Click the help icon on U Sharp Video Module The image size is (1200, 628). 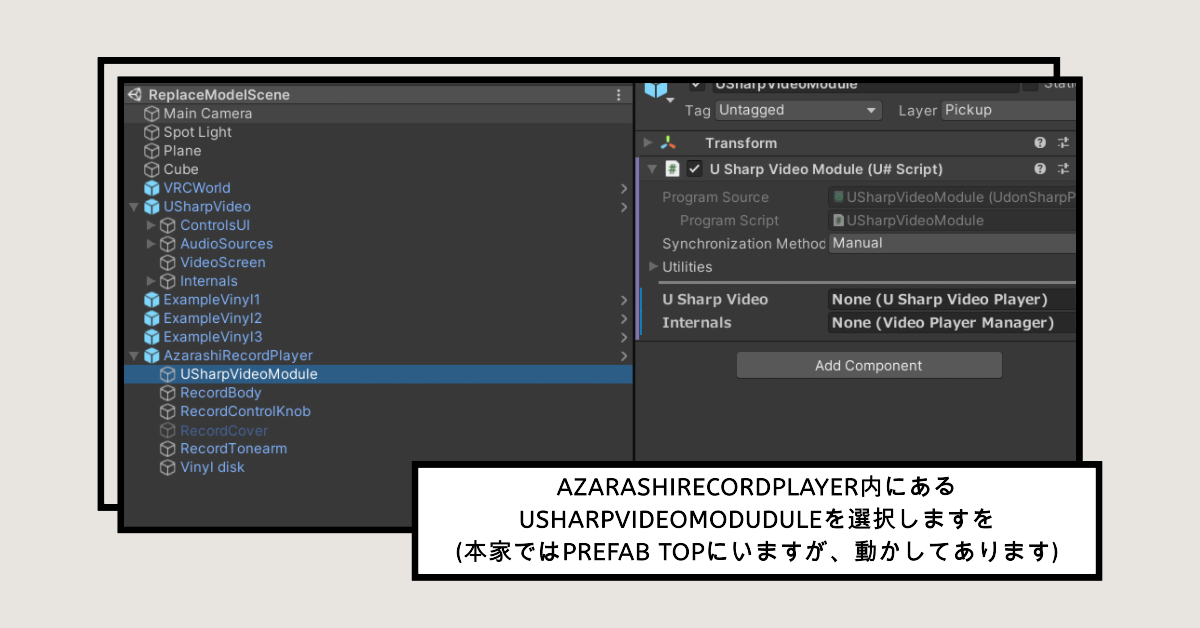(x=1040, y=168)
